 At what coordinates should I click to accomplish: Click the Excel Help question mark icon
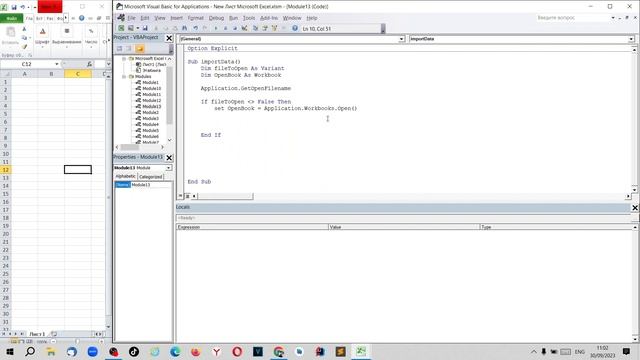[x=82, y=18]
